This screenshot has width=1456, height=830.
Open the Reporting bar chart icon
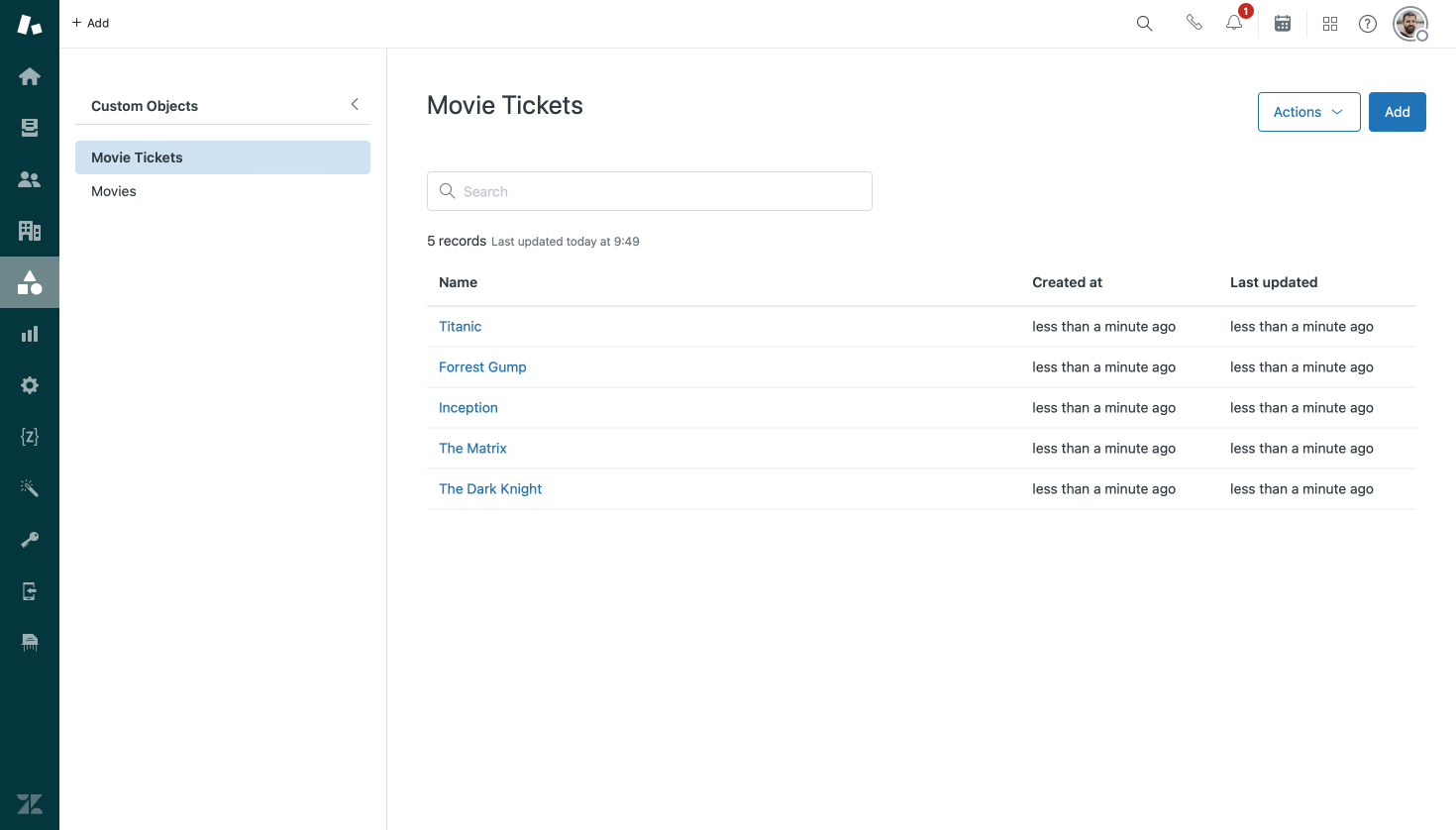tap(30, 334)
